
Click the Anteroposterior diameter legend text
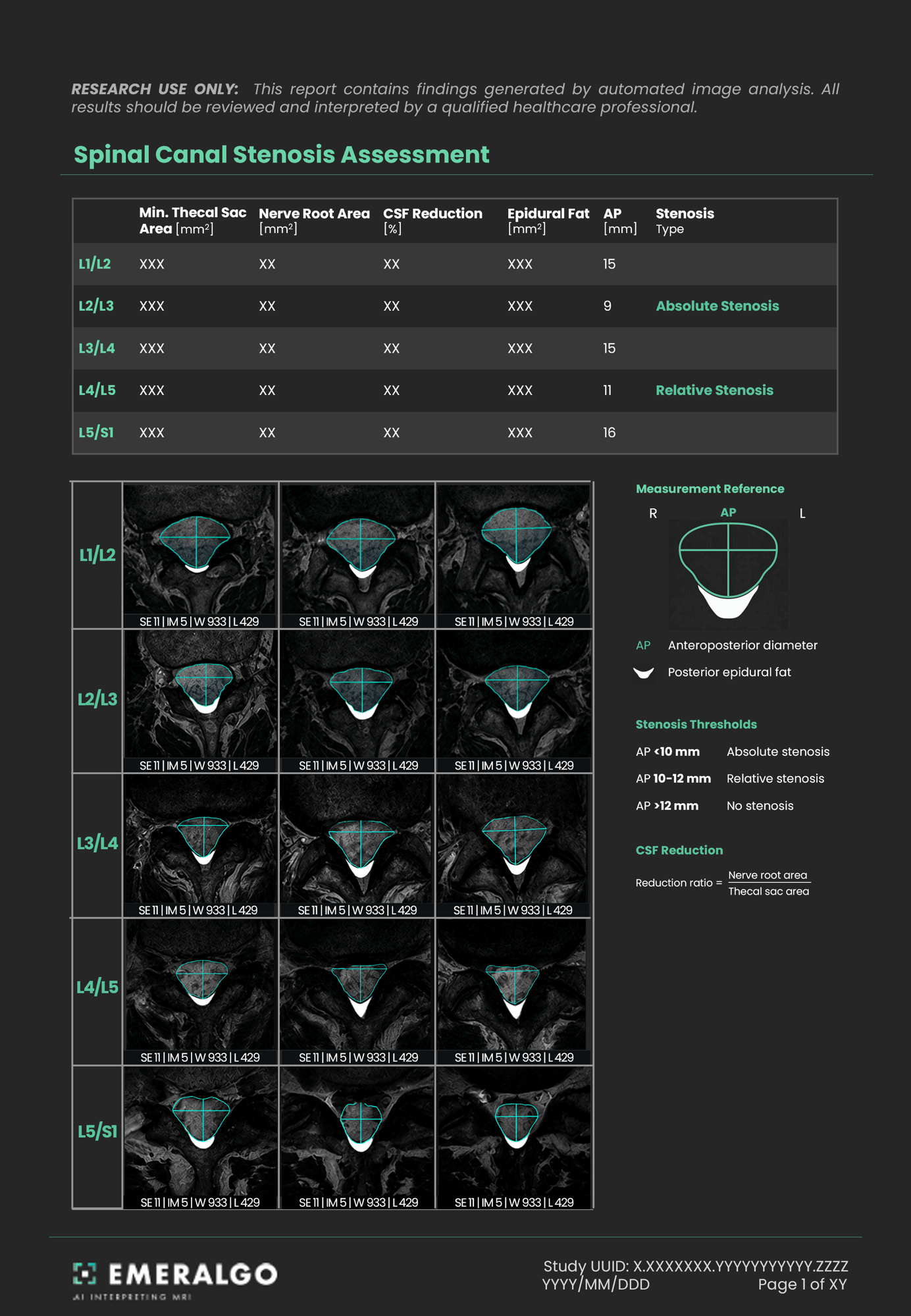point(742,646)
